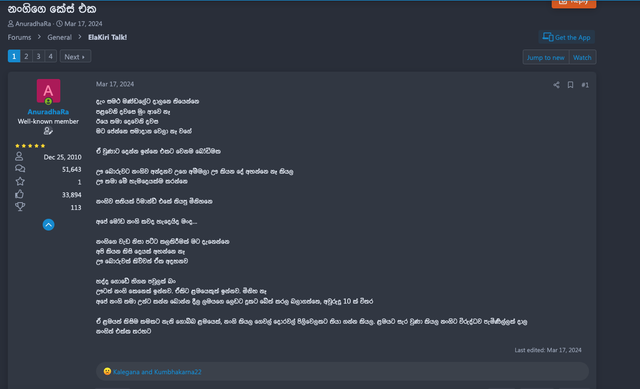Screen dimensions: 640x389
Task: Watch this thread
Action: point(582,58)
